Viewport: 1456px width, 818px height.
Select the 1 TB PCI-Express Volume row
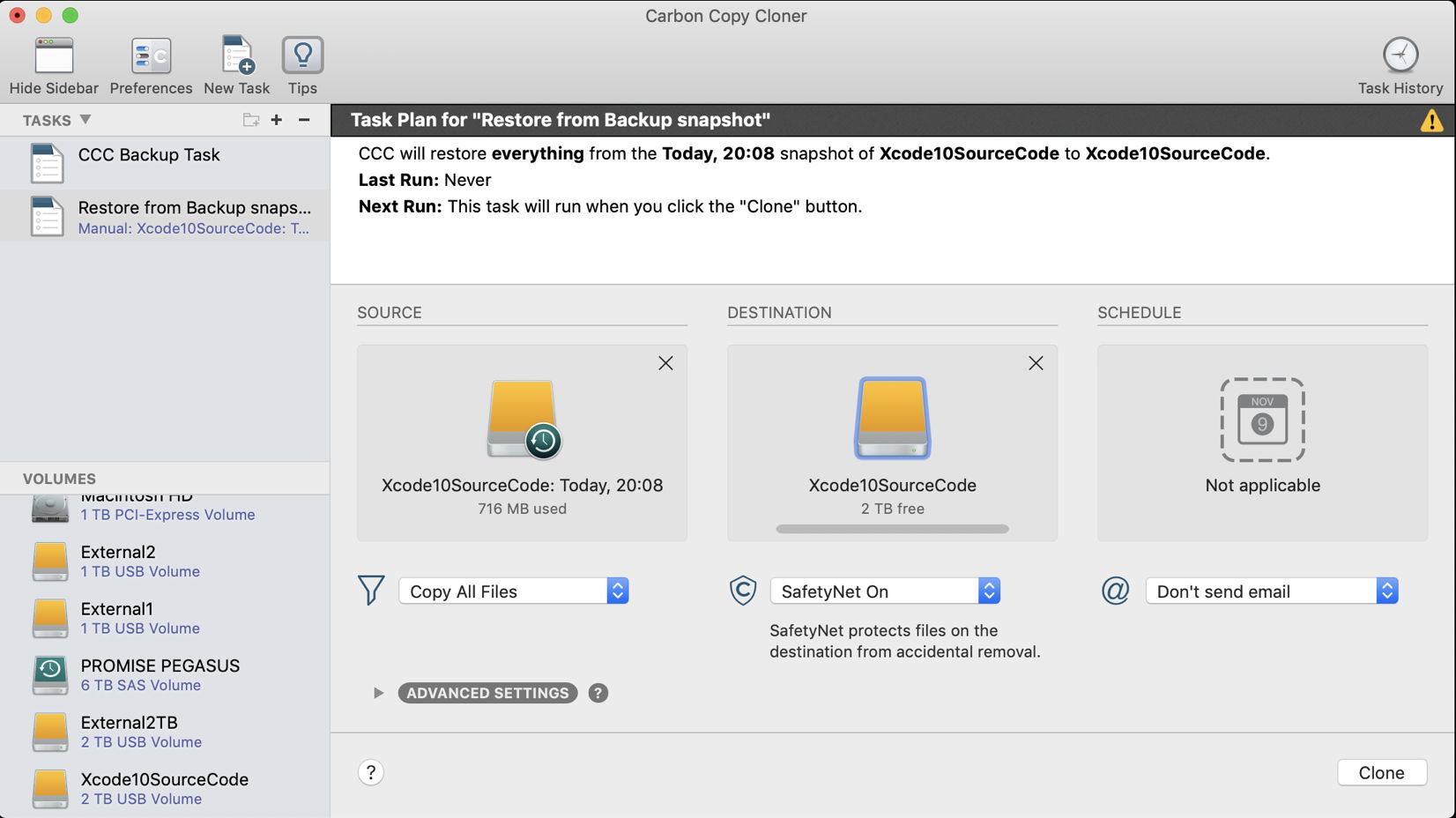pyautogui.click(x=165, y=511)
